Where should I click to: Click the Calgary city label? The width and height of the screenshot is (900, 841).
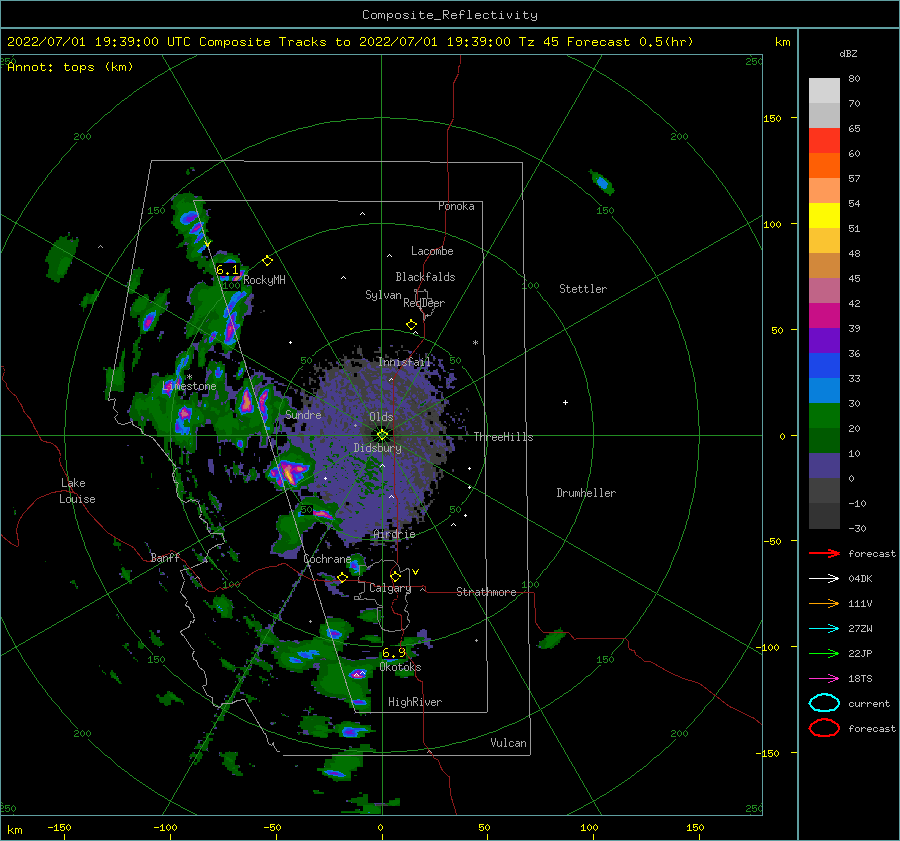click(x=390, y=588)
